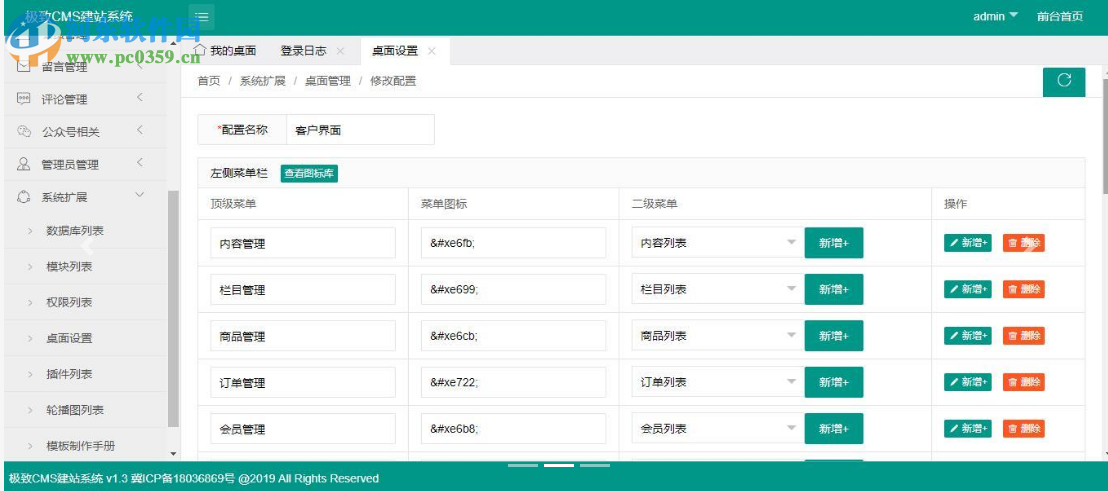Image resolution: width=1108 pixels, height=491 pixels.
Task: Click the sidebar vertical scrollbar thumb
Action: pyautogui.click(x=174, y=309)
